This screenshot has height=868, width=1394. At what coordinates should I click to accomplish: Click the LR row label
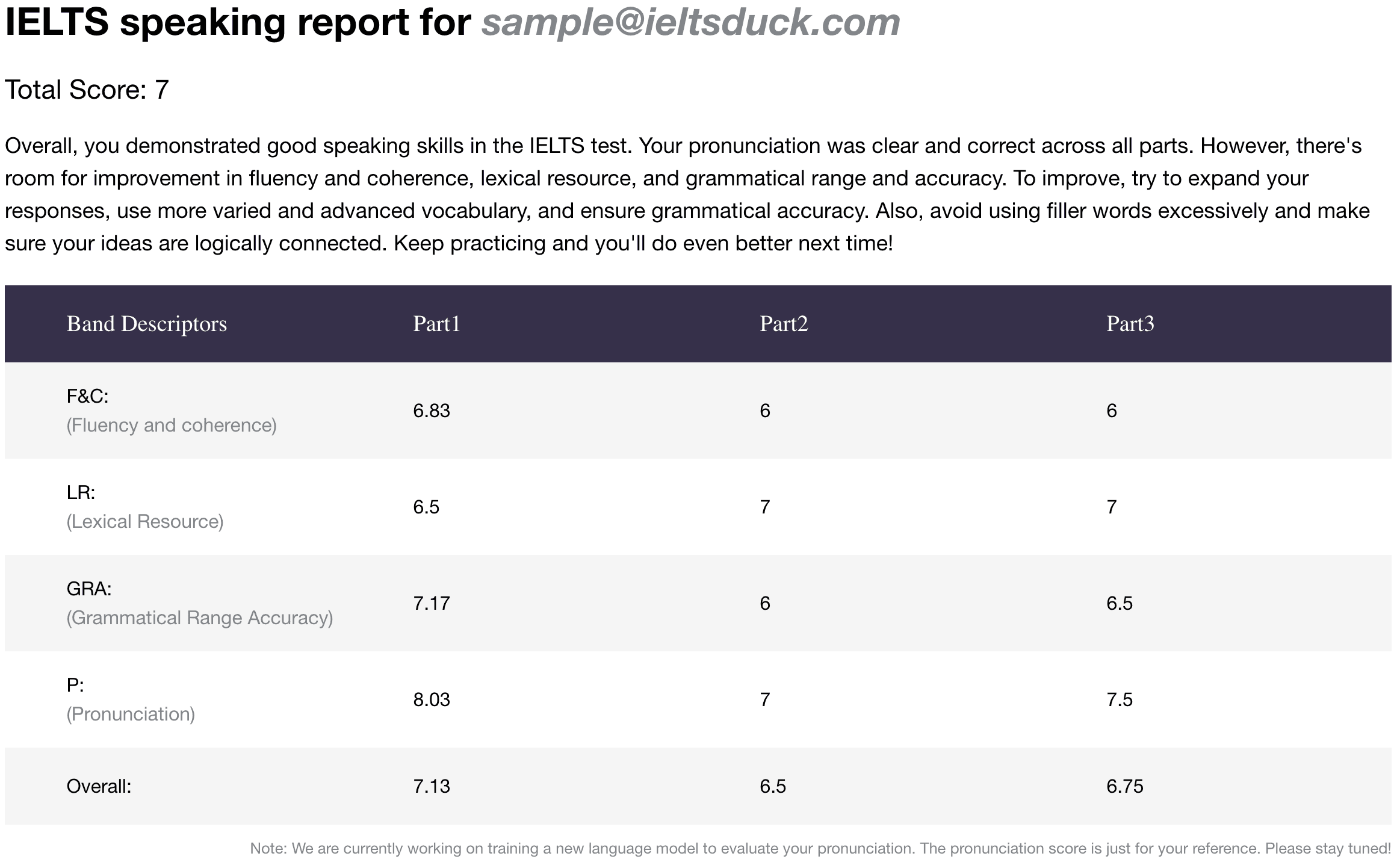point(81,492)
